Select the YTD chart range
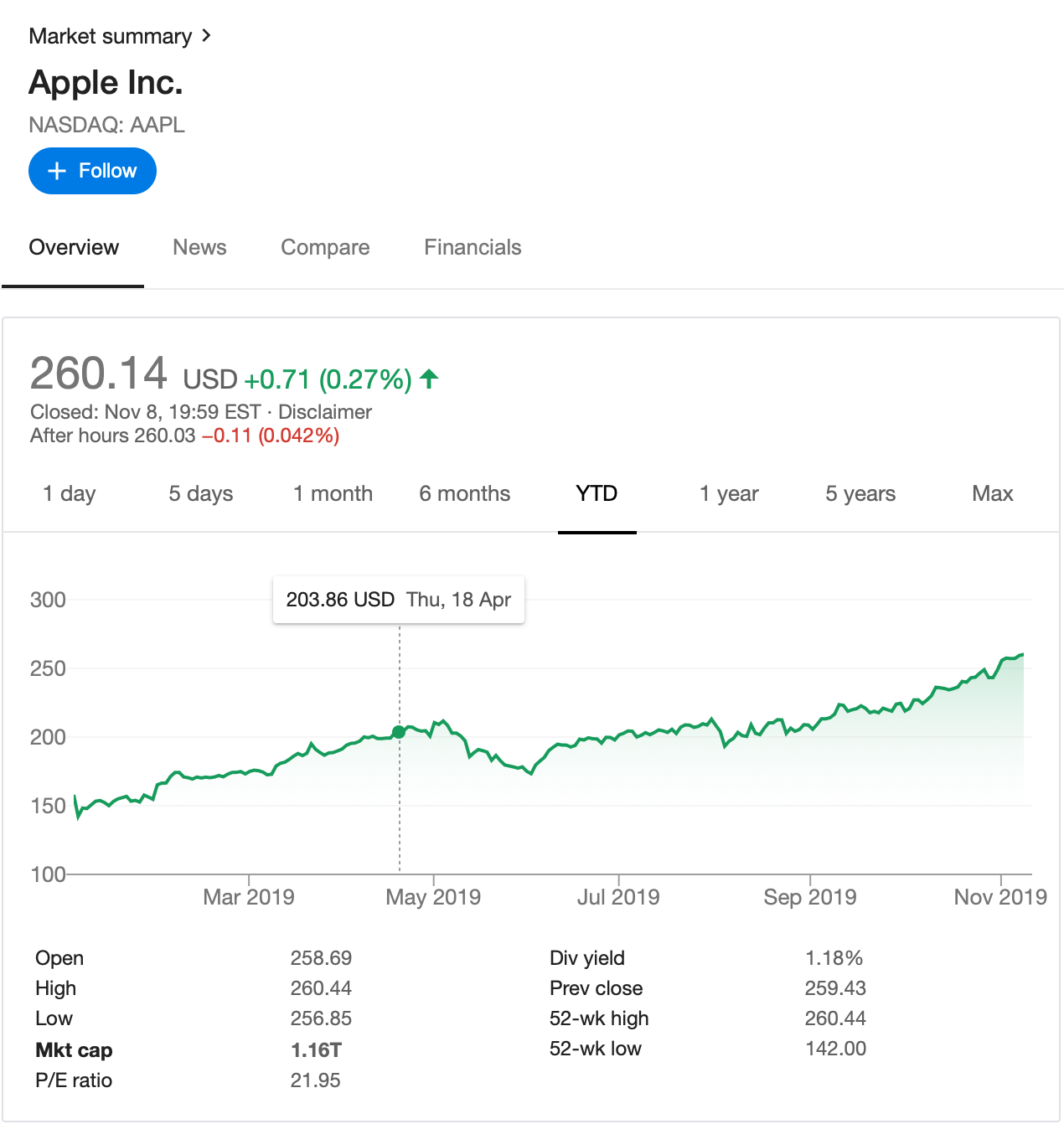Image resolution: width=1064 pixels, height=1124 pixels. coord(597,493)
